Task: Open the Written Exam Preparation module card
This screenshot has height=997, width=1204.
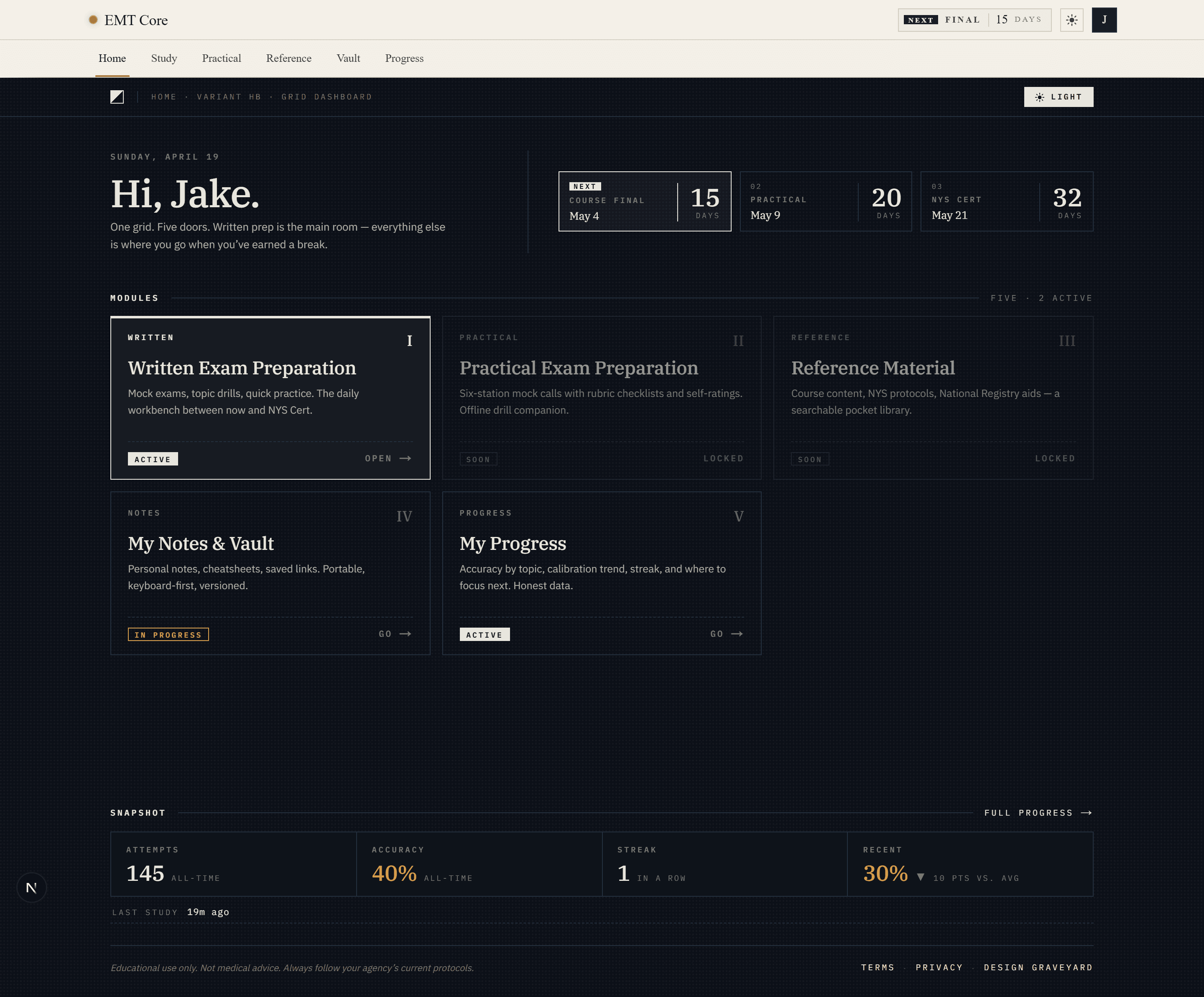Action: pyautogui.click(x=270, y=398)
